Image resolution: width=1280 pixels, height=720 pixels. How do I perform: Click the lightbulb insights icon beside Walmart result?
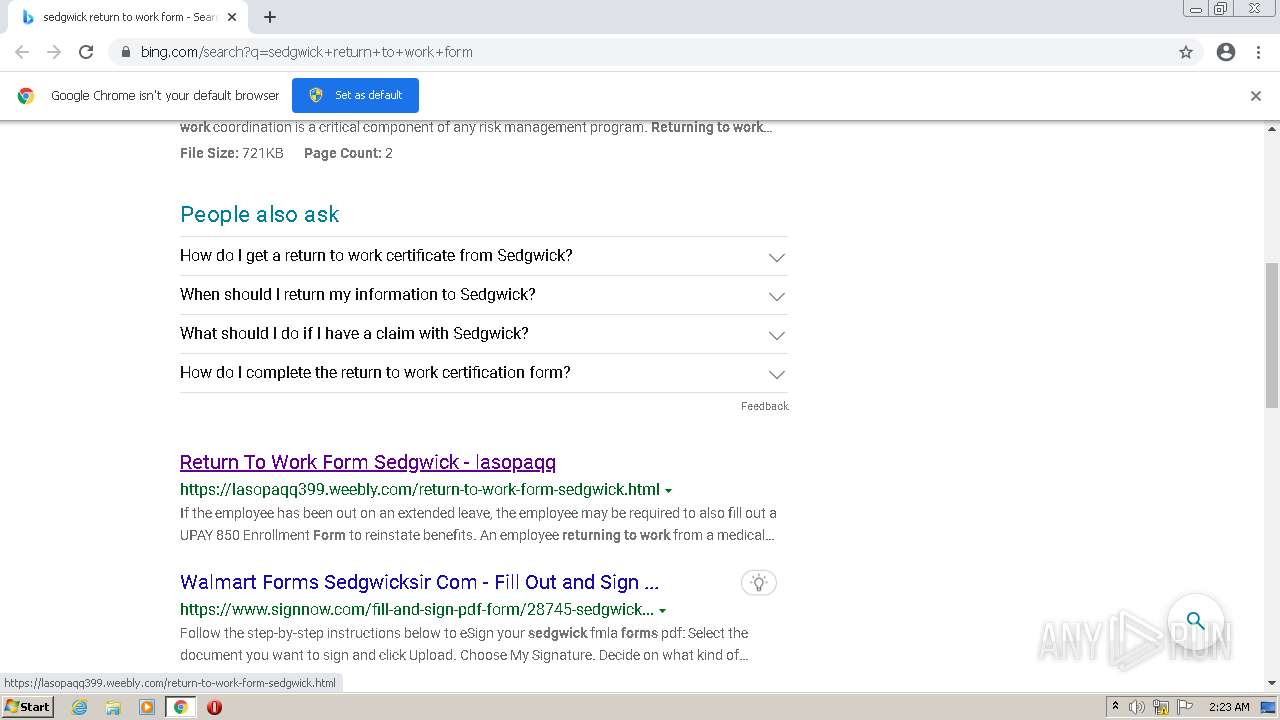pos(759,582)
